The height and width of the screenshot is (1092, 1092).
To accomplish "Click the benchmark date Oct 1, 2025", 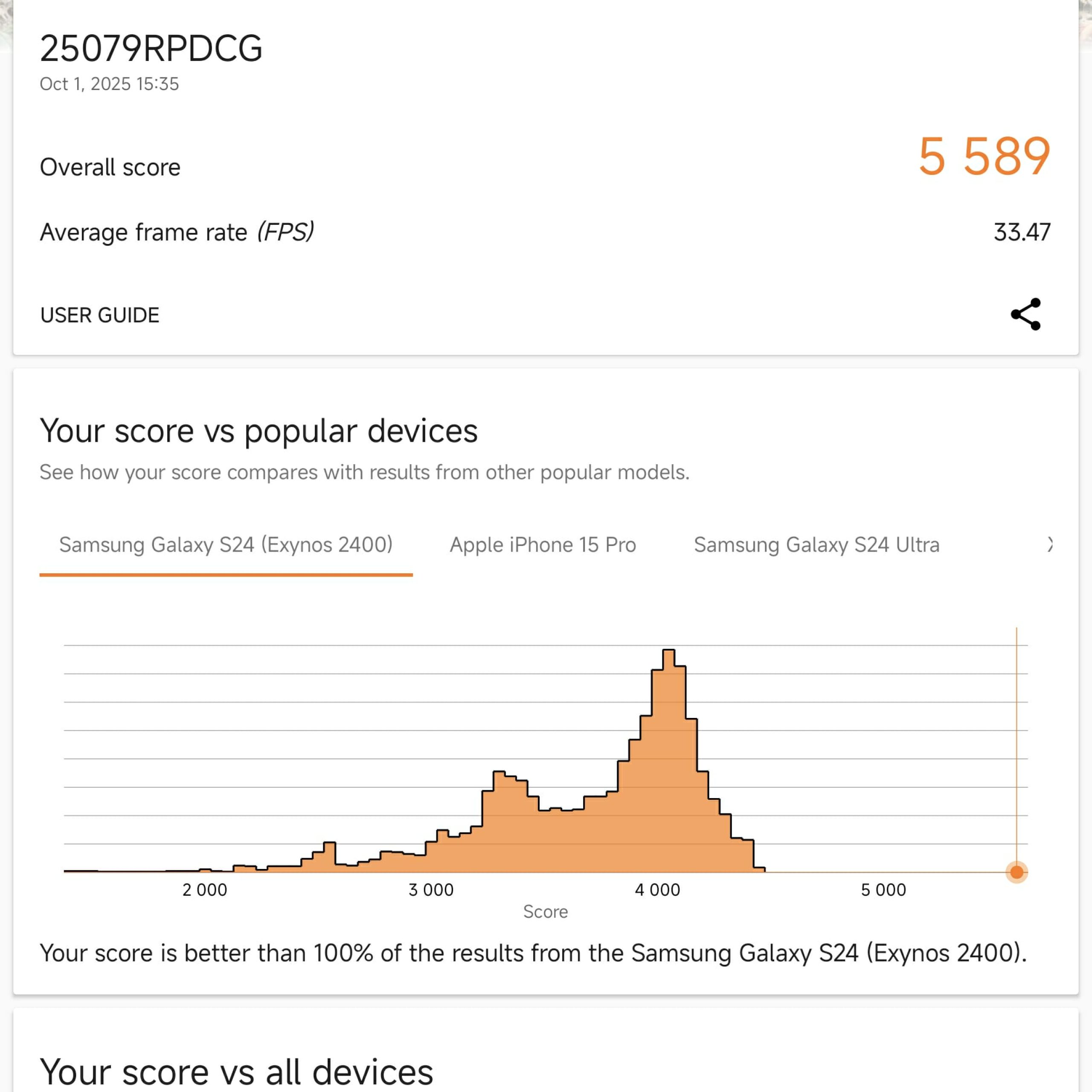I will coord(110,84).
